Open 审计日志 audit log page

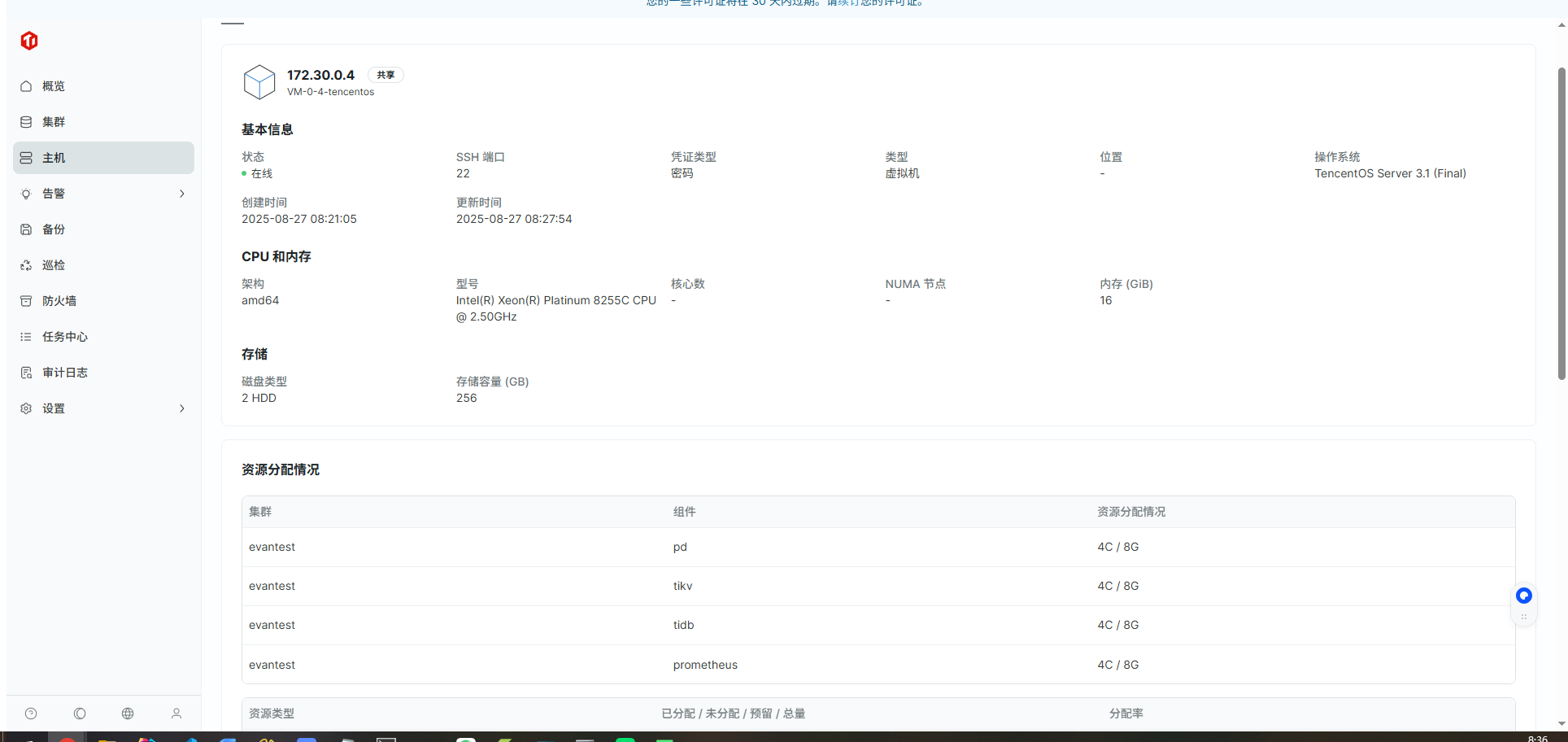click(65, 373)
